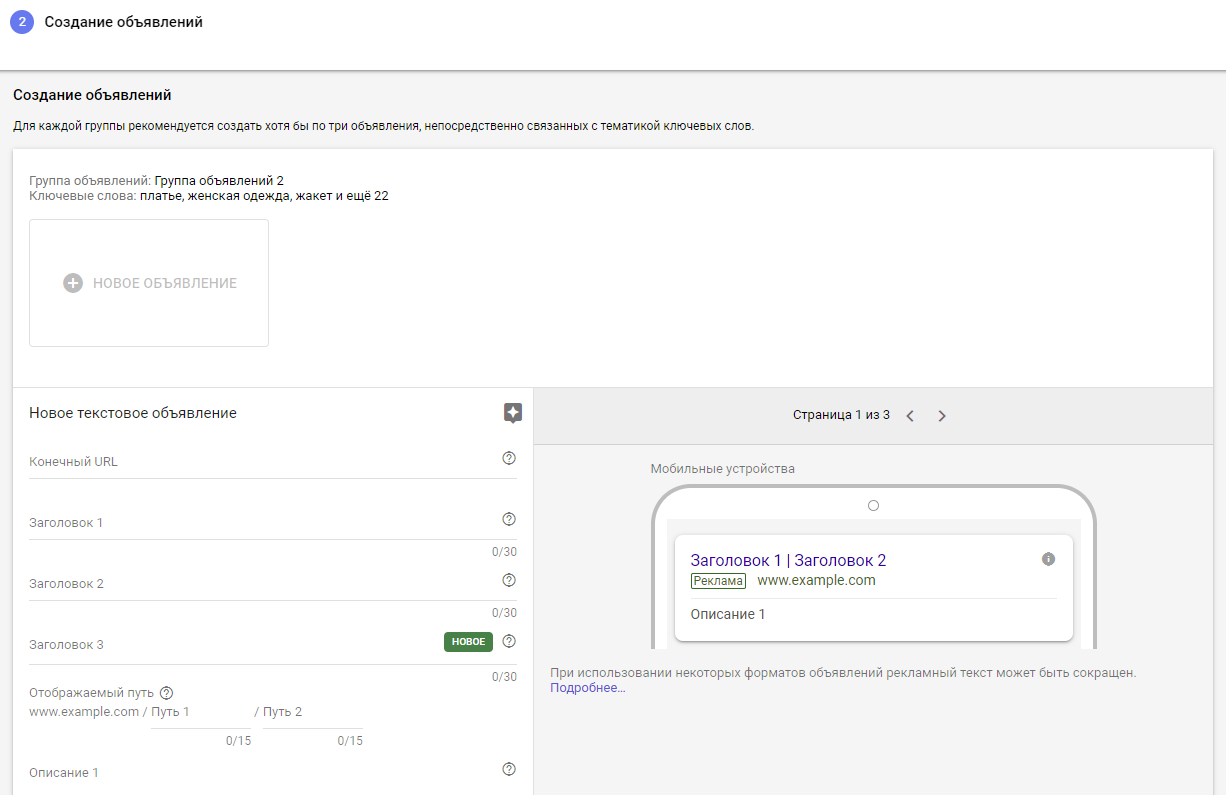Viewport: 1226px width, 795px height.
Task: Click the Путь 1 input field
Action: pyautogui.click(x=200, y=712)
